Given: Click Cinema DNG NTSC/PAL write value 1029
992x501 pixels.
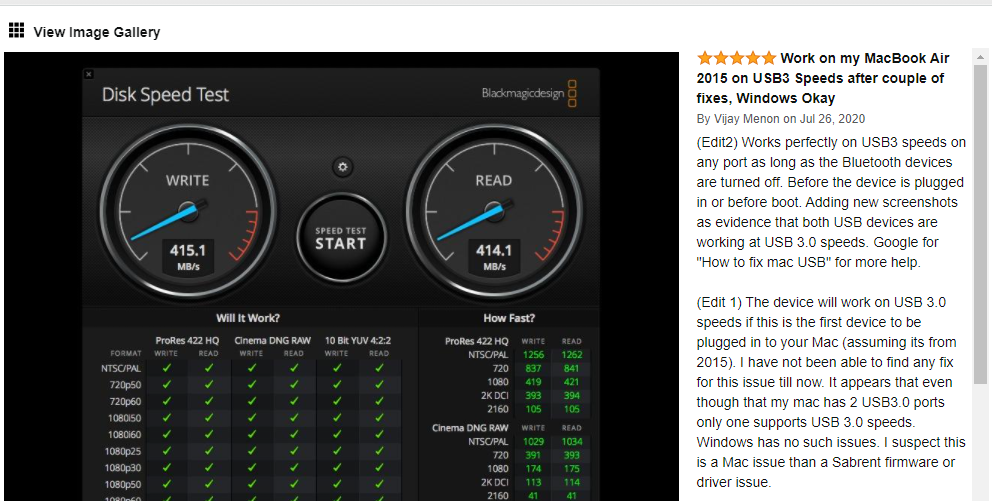Looking at the screenshot, I should [x=533, y=442].
